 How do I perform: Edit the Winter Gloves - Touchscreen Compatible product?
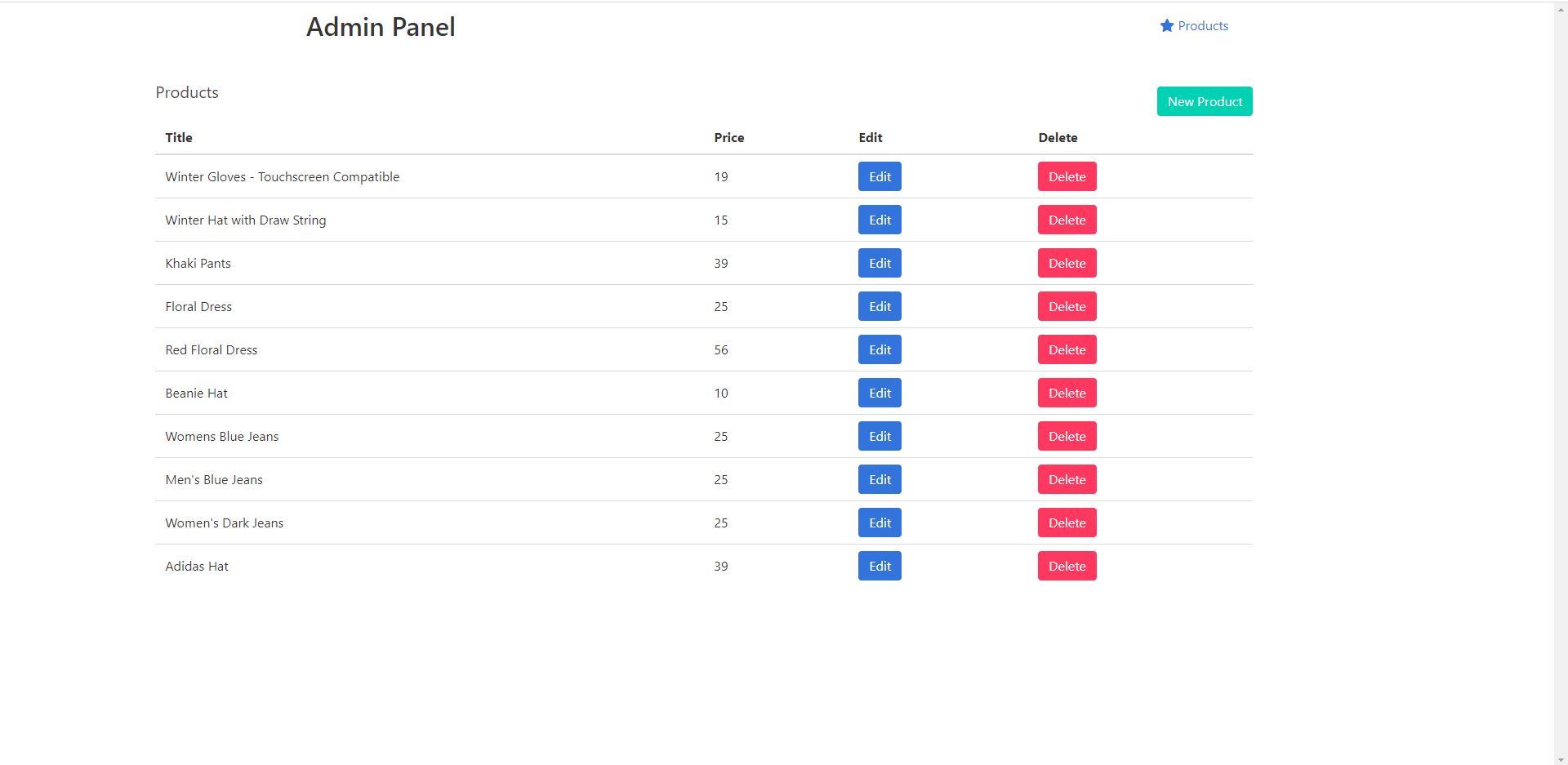880,176
